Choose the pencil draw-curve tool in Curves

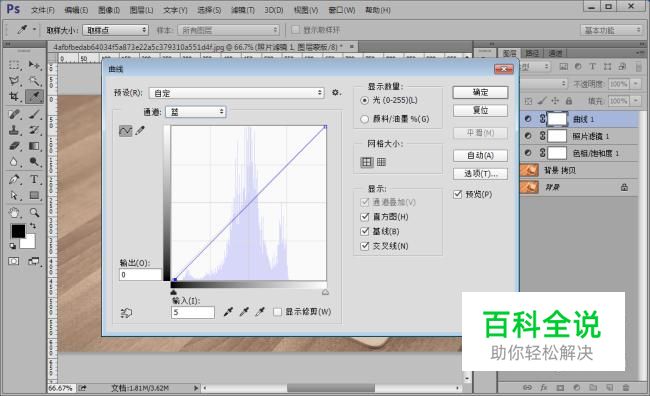tap(140, 131)
